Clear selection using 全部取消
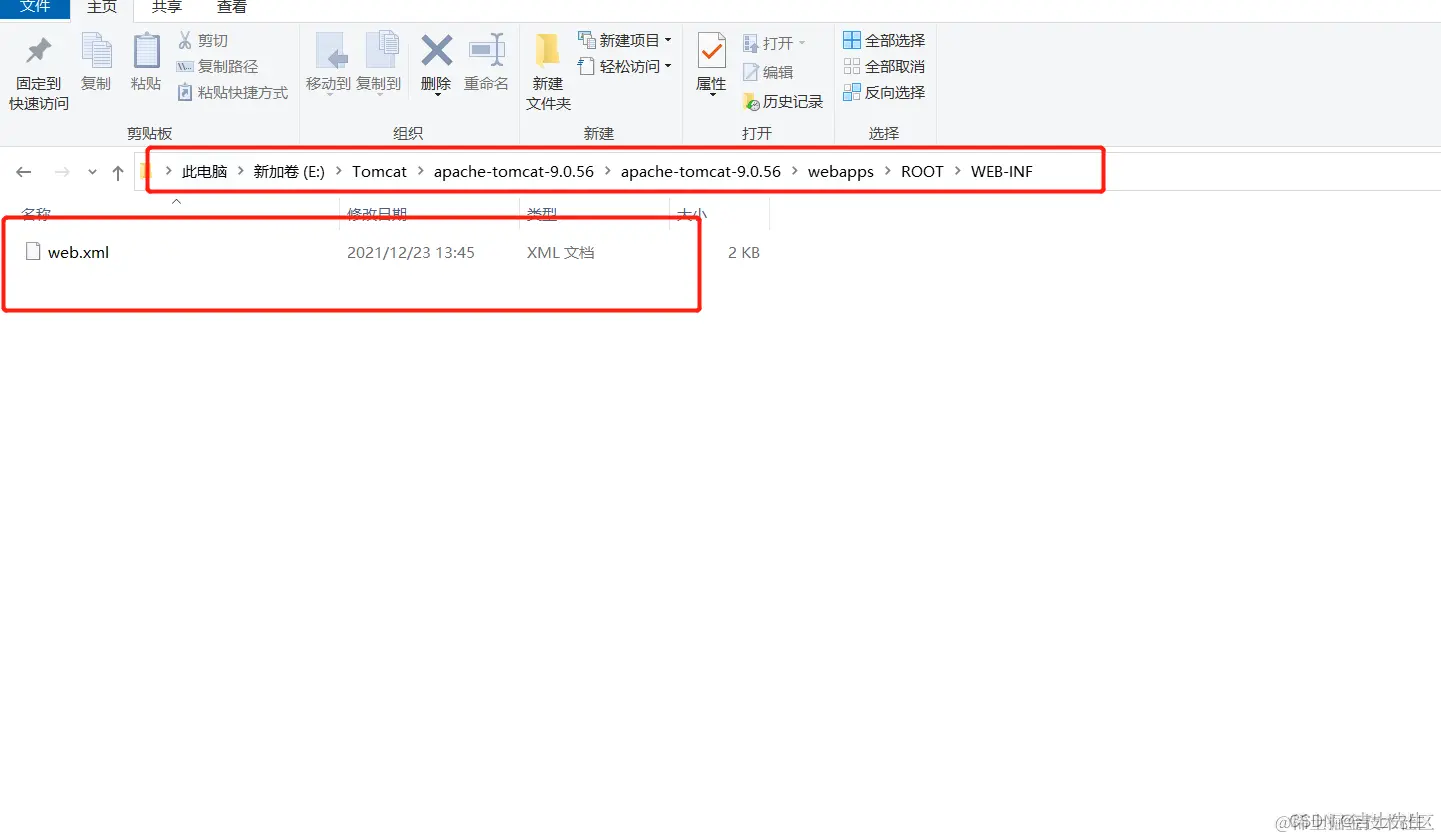 coord(884,66)
